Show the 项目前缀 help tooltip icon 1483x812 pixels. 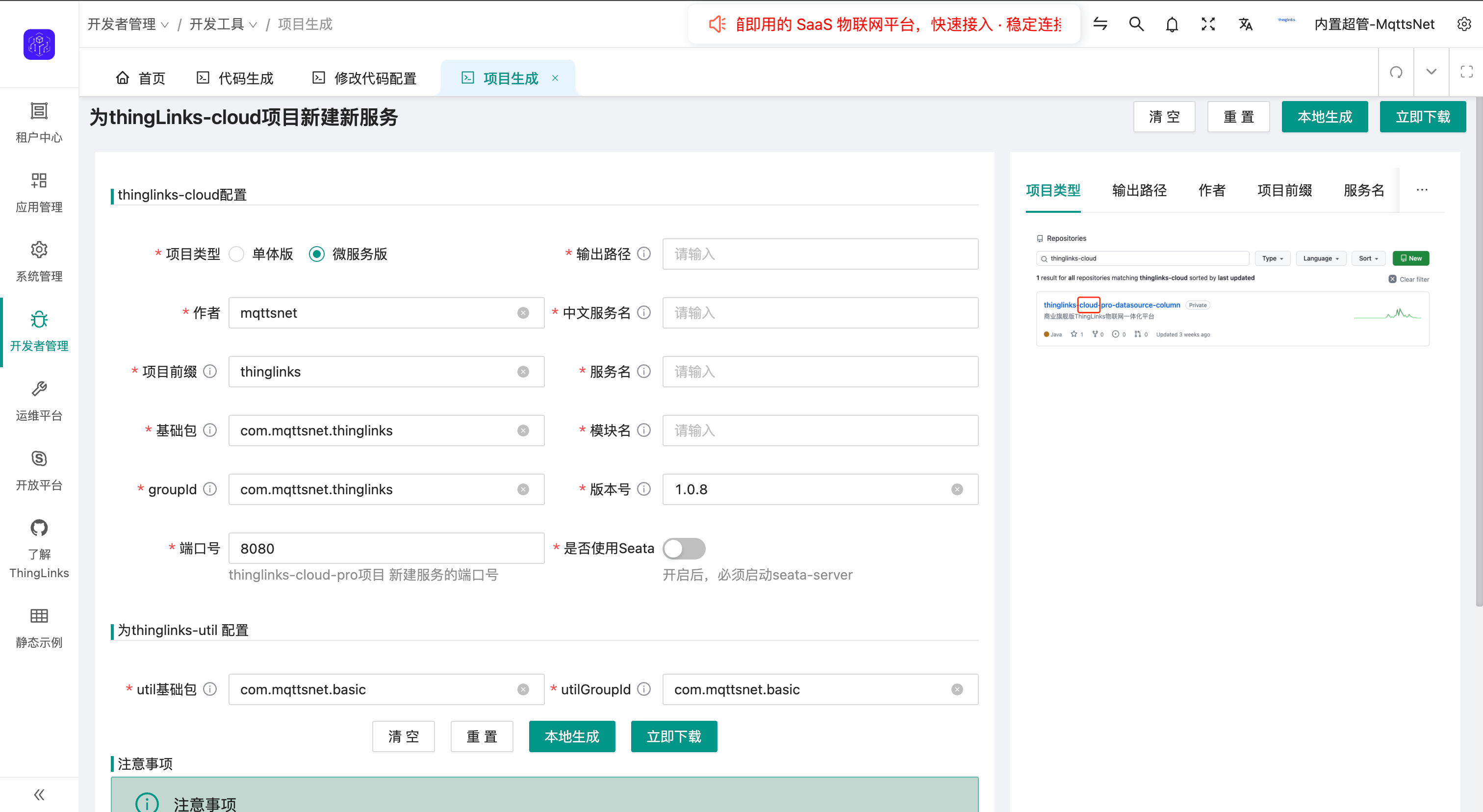click(210, 371)
